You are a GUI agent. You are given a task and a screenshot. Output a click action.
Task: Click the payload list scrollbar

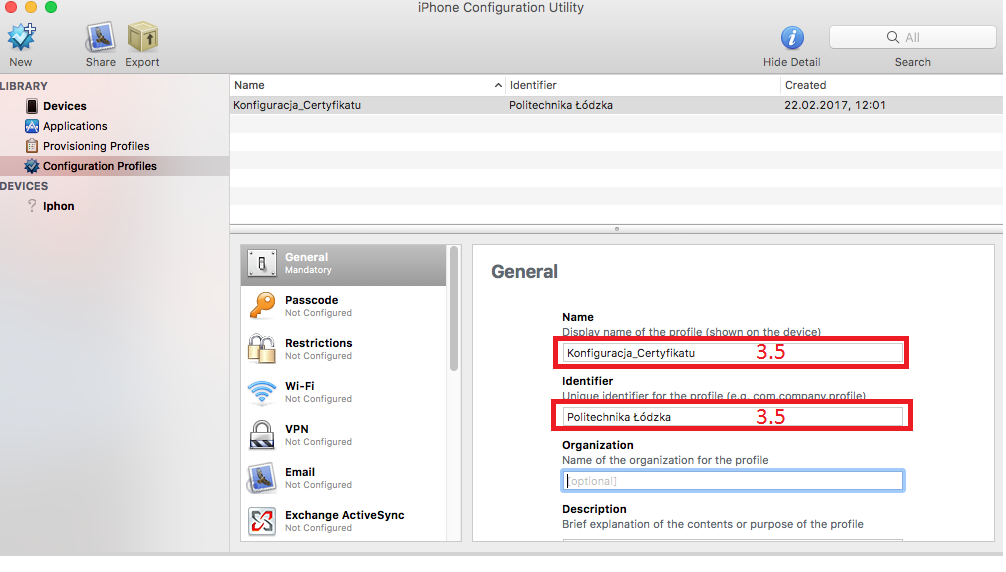point(454,309)
